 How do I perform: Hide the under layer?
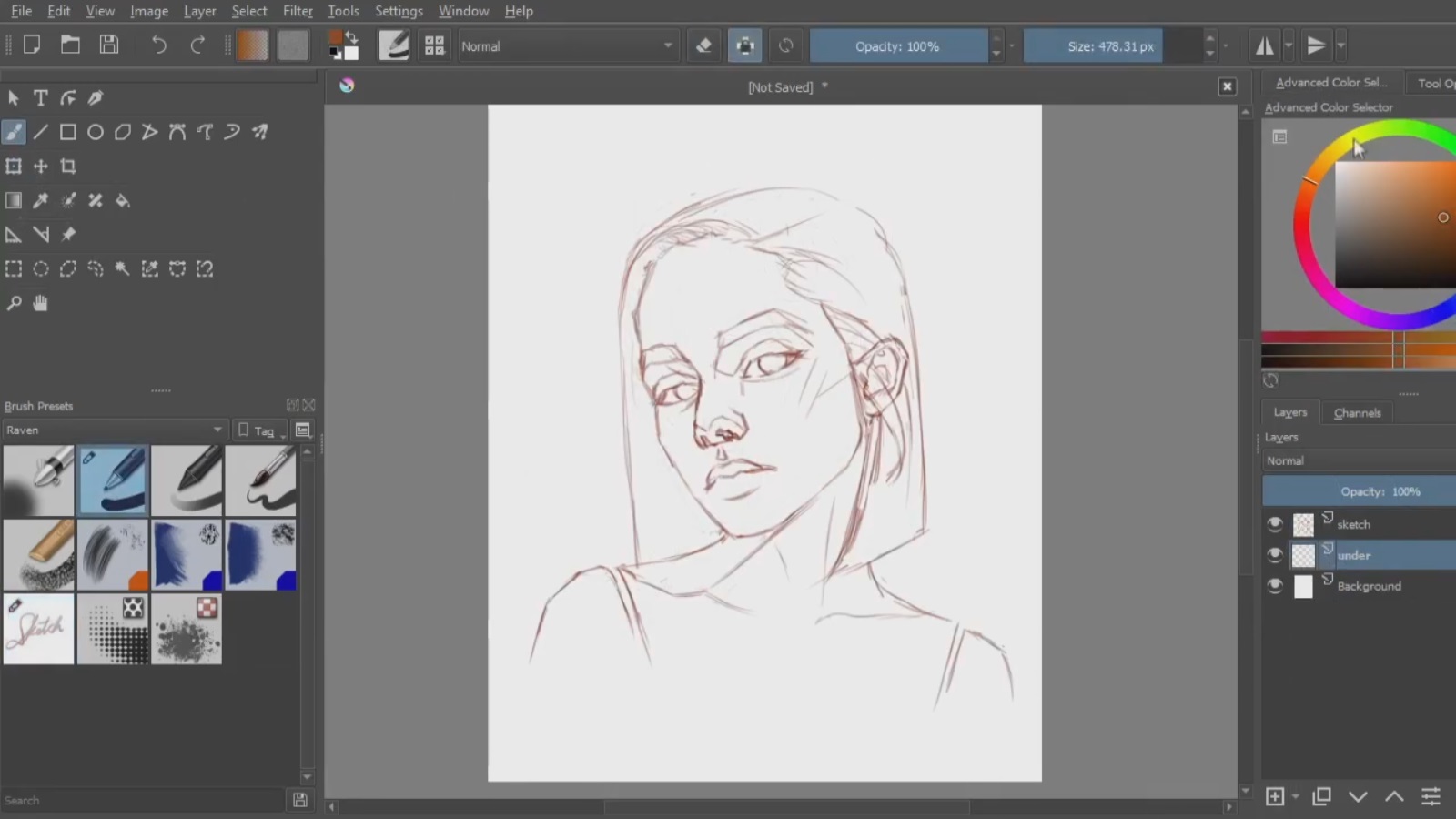[x=1275, y=555]
